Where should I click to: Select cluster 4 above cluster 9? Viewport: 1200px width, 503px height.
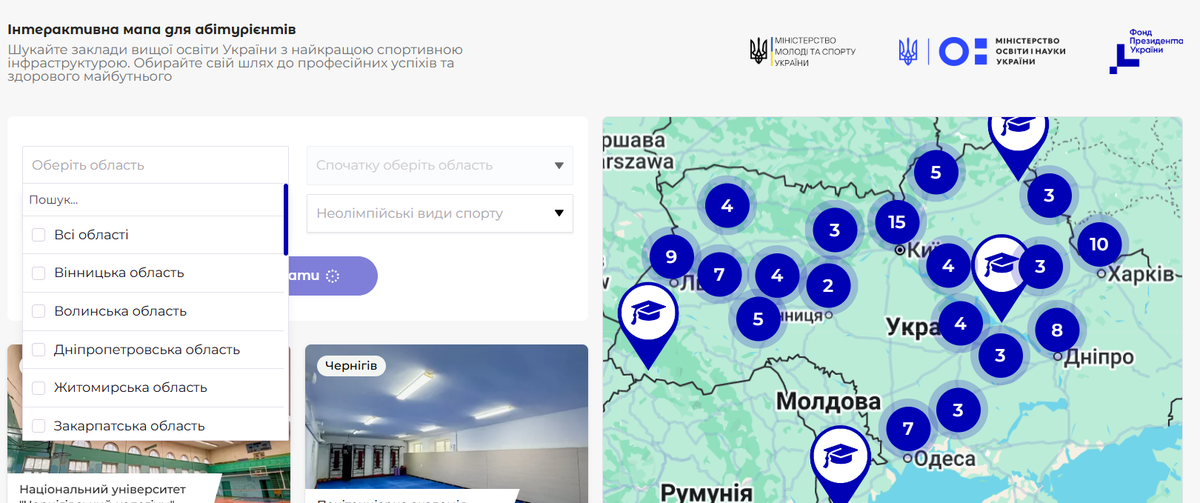tap(727, 206)
